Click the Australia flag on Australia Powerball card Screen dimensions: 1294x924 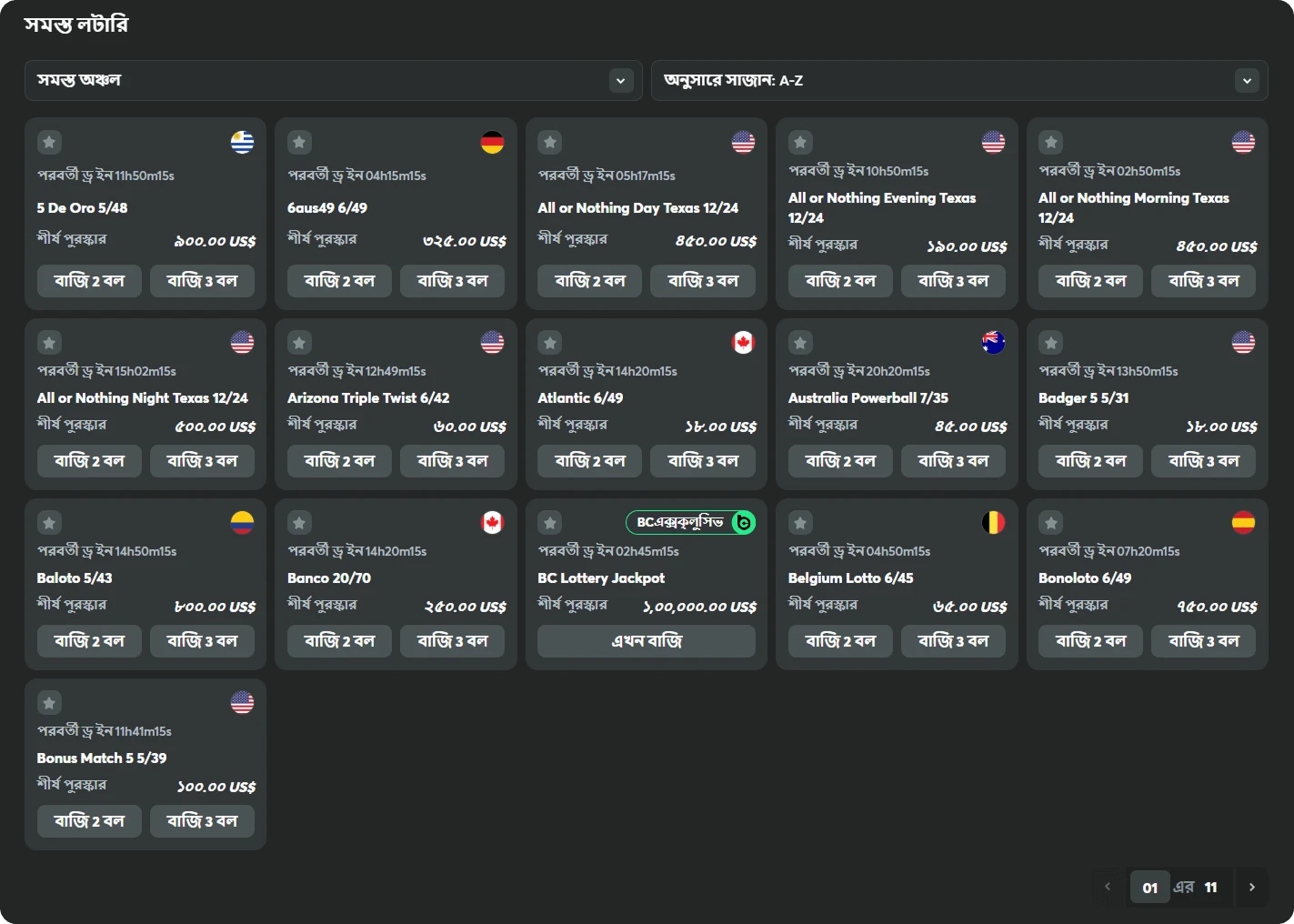[993, 343]
